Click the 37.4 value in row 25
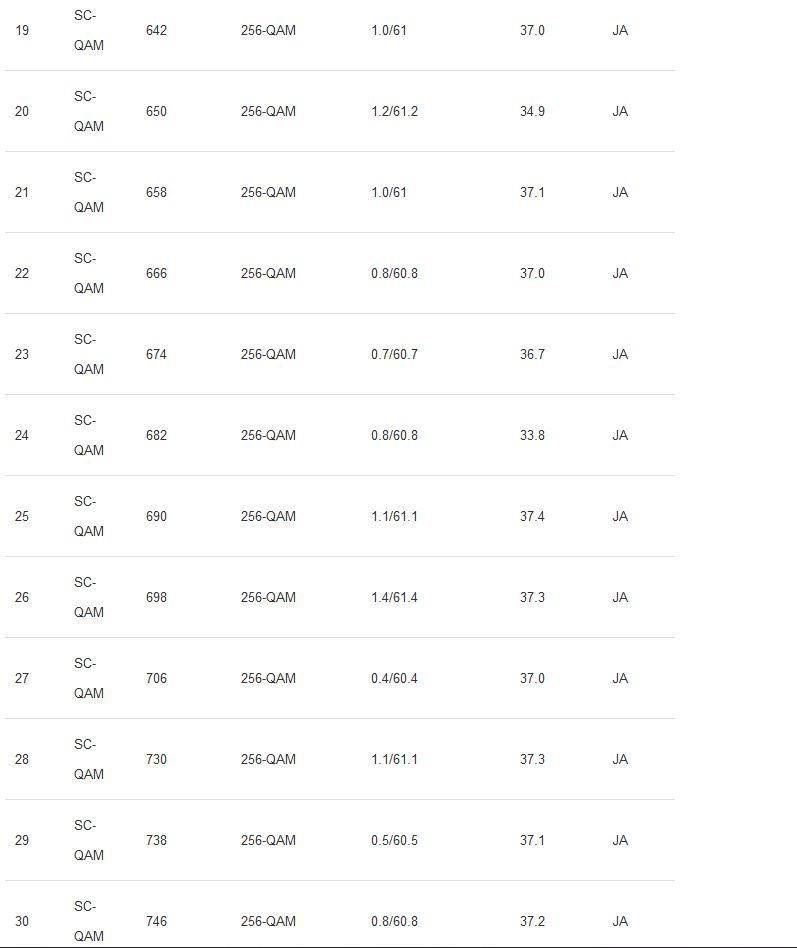The image size is (797, 948). pyautogui.click(x=532, y=516)
